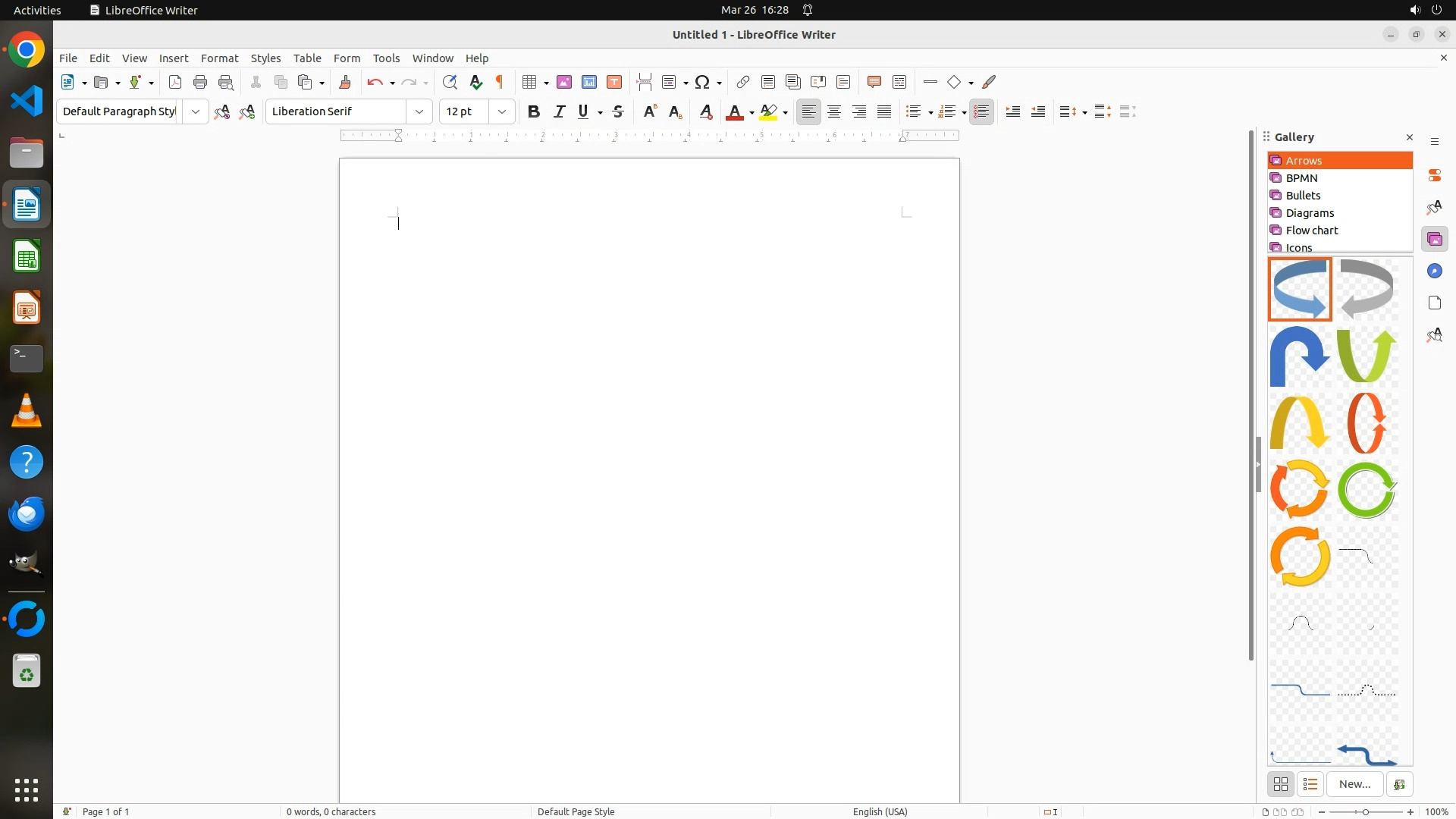Open the font size dropdown
The height and width of the screenshot is (819, 1456).
[x=502, y=112]
